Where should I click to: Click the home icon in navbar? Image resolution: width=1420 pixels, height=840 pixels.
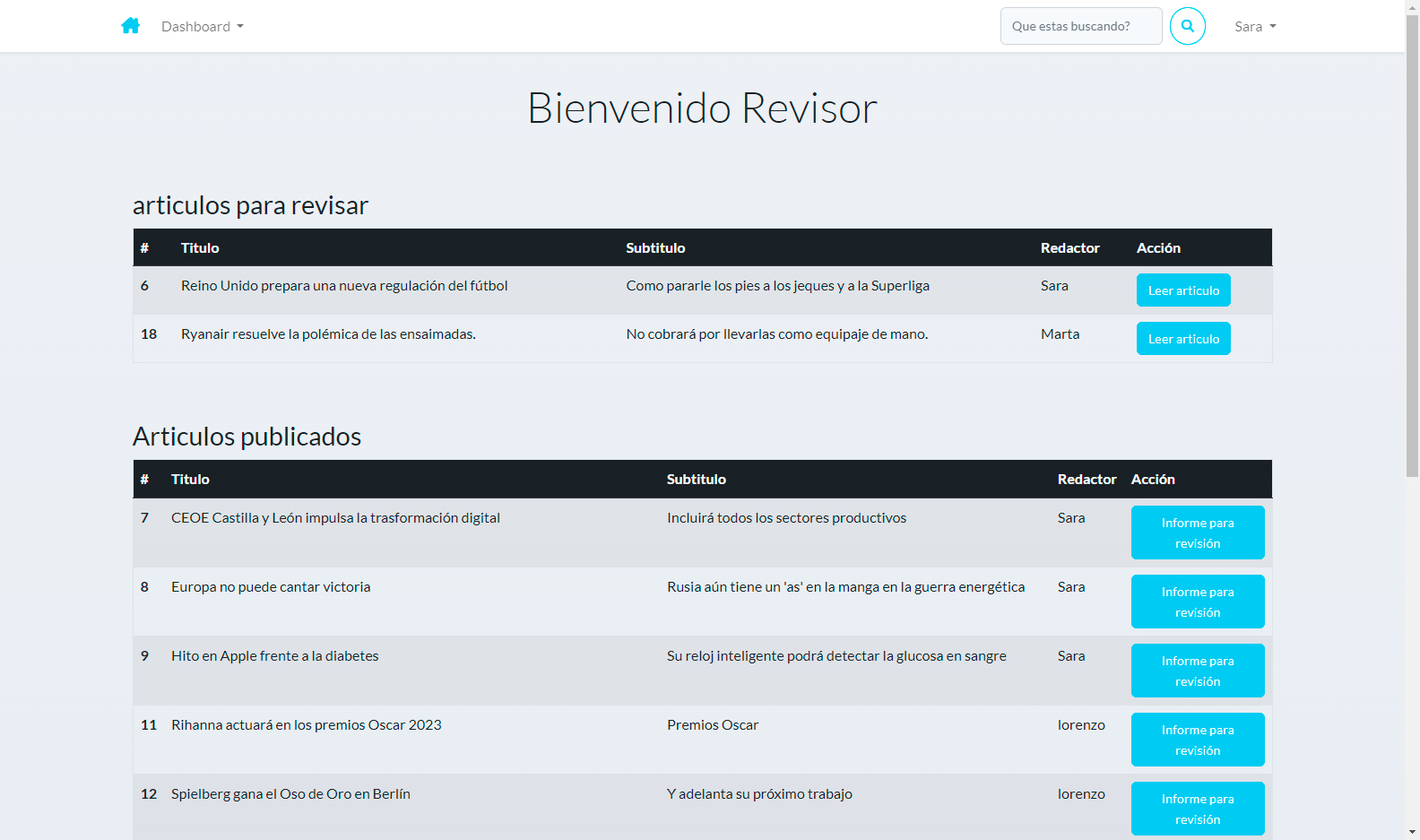131,26
